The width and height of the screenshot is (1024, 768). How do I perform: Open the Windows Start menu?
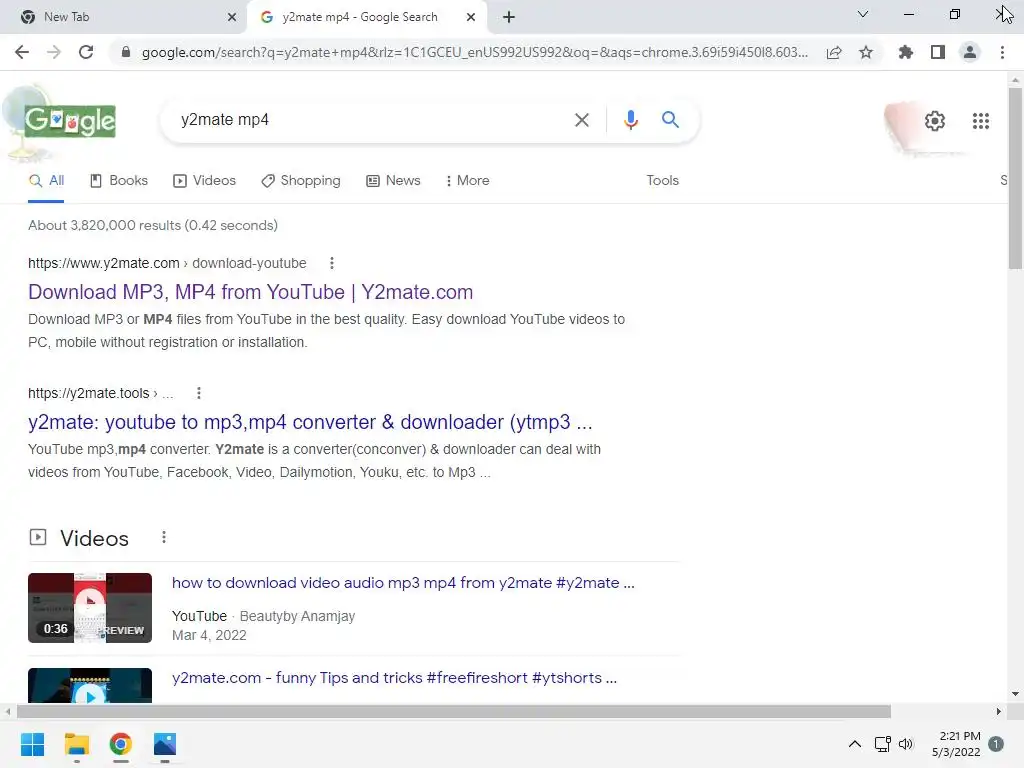pyautogui.click(x=32, y=744)
